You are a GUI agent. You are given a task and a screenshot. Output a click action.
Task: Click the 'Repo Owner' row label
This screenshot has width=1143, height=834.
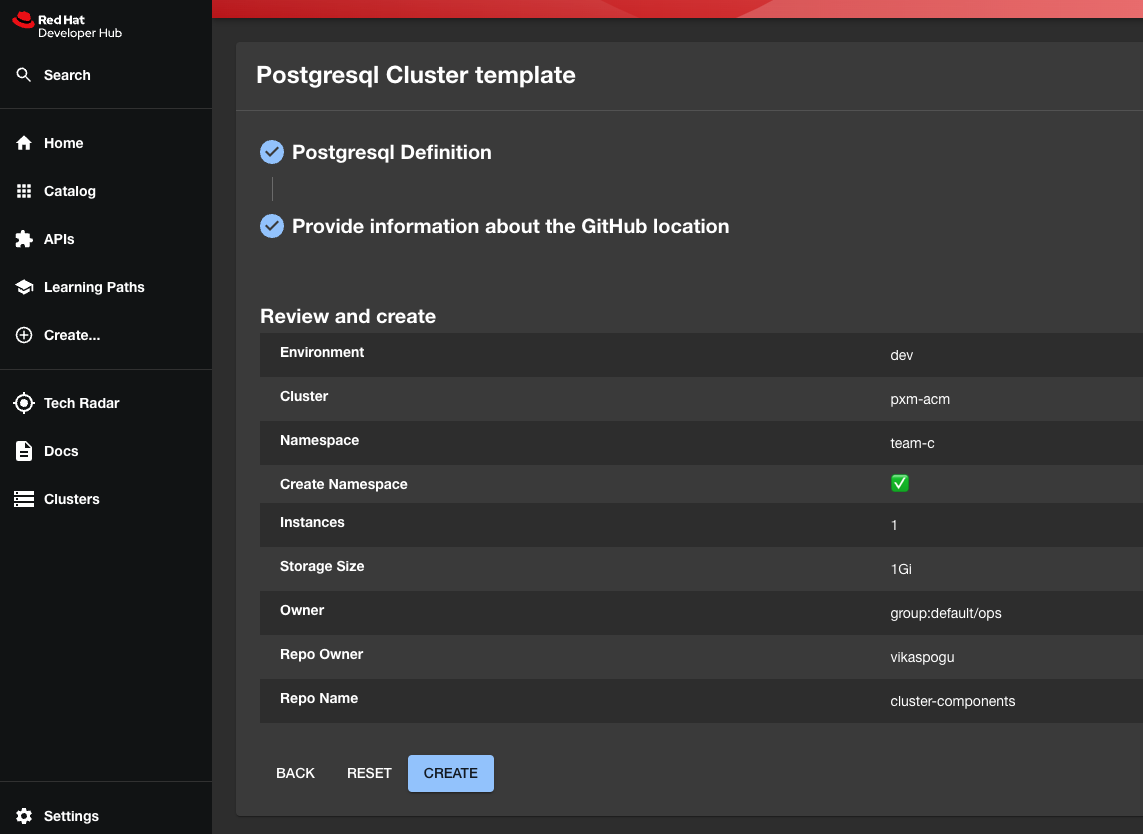321,655
